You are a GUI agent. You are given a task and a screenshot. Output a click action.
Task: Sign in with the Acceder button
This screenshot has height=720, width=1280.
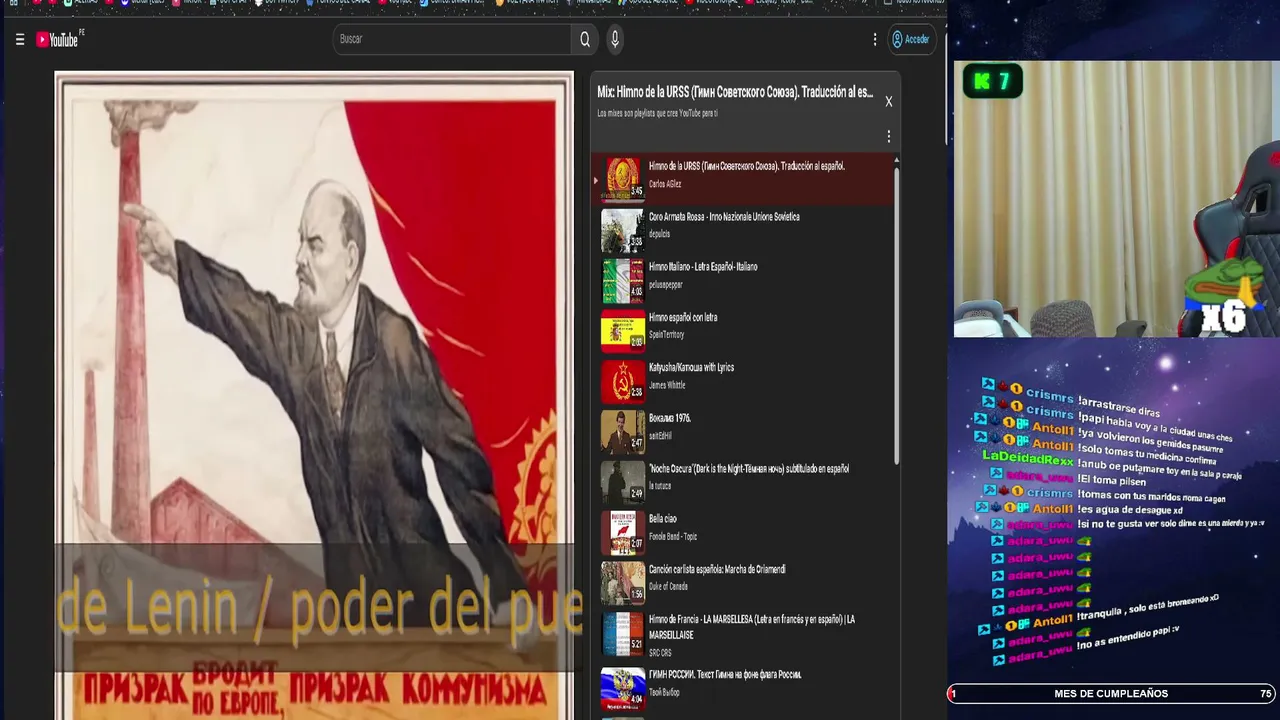911,39
